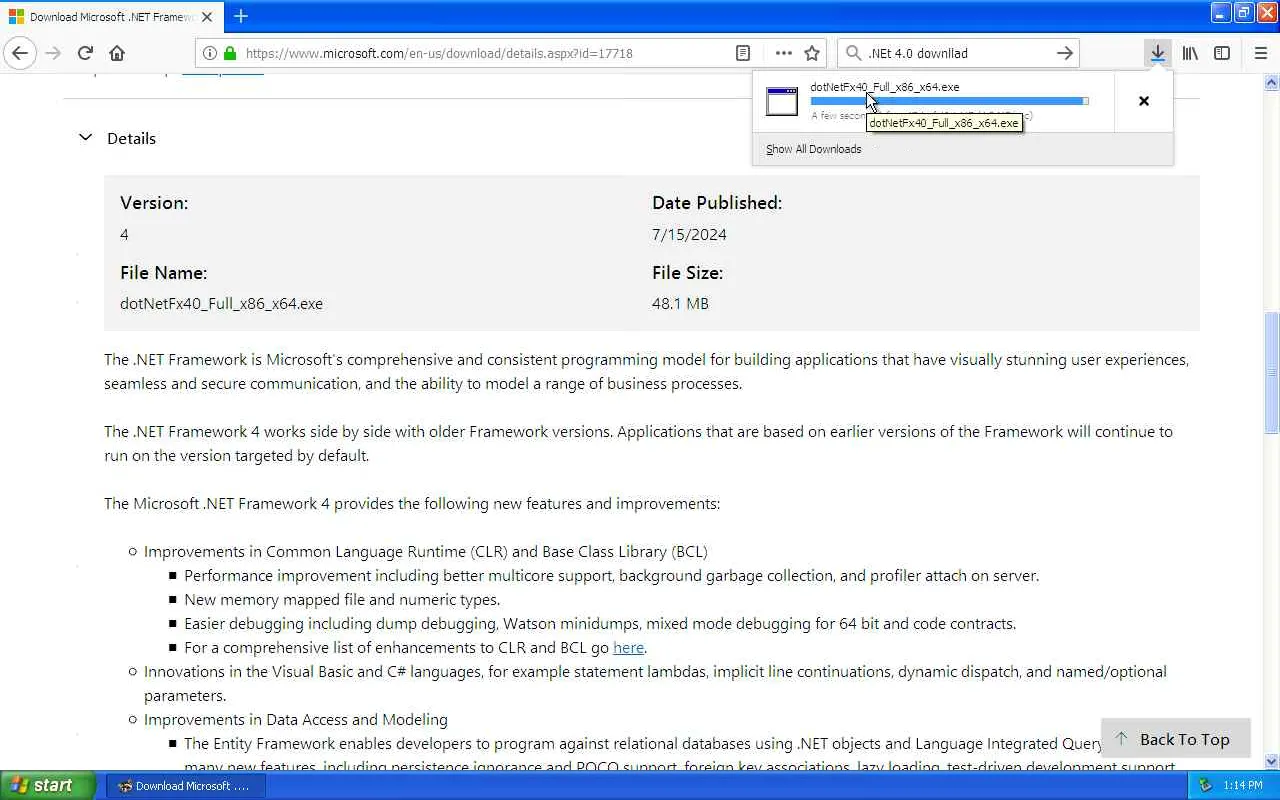Cancel the dotNetFx40 download

pos(1144,101)
